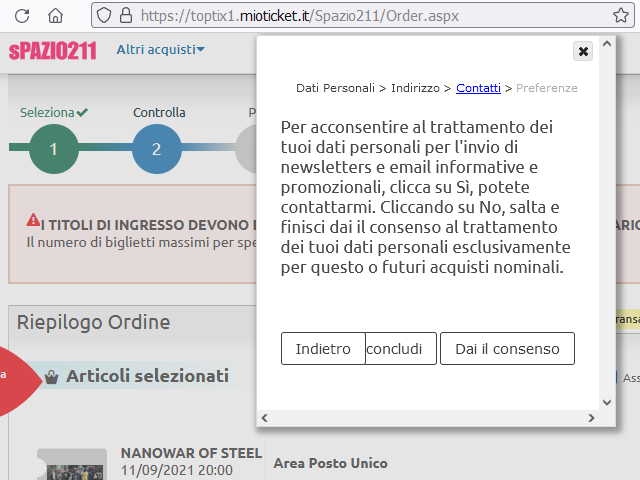Click the Riepilogo Ordine heading
Screen dimensions: 640x480
93,322
